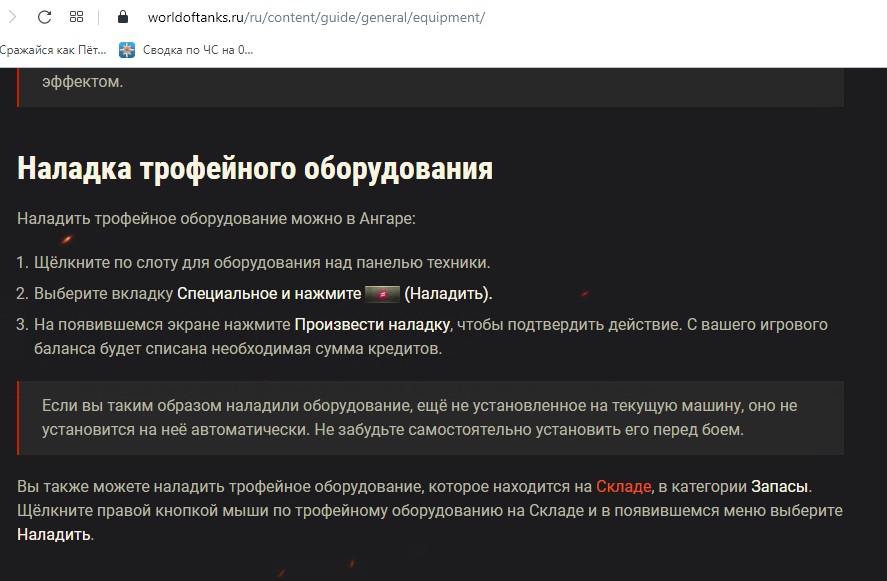Viewport: 887px width, 581px height.
Task: Follow the red 'Складе' link
Action: [623, 487]
